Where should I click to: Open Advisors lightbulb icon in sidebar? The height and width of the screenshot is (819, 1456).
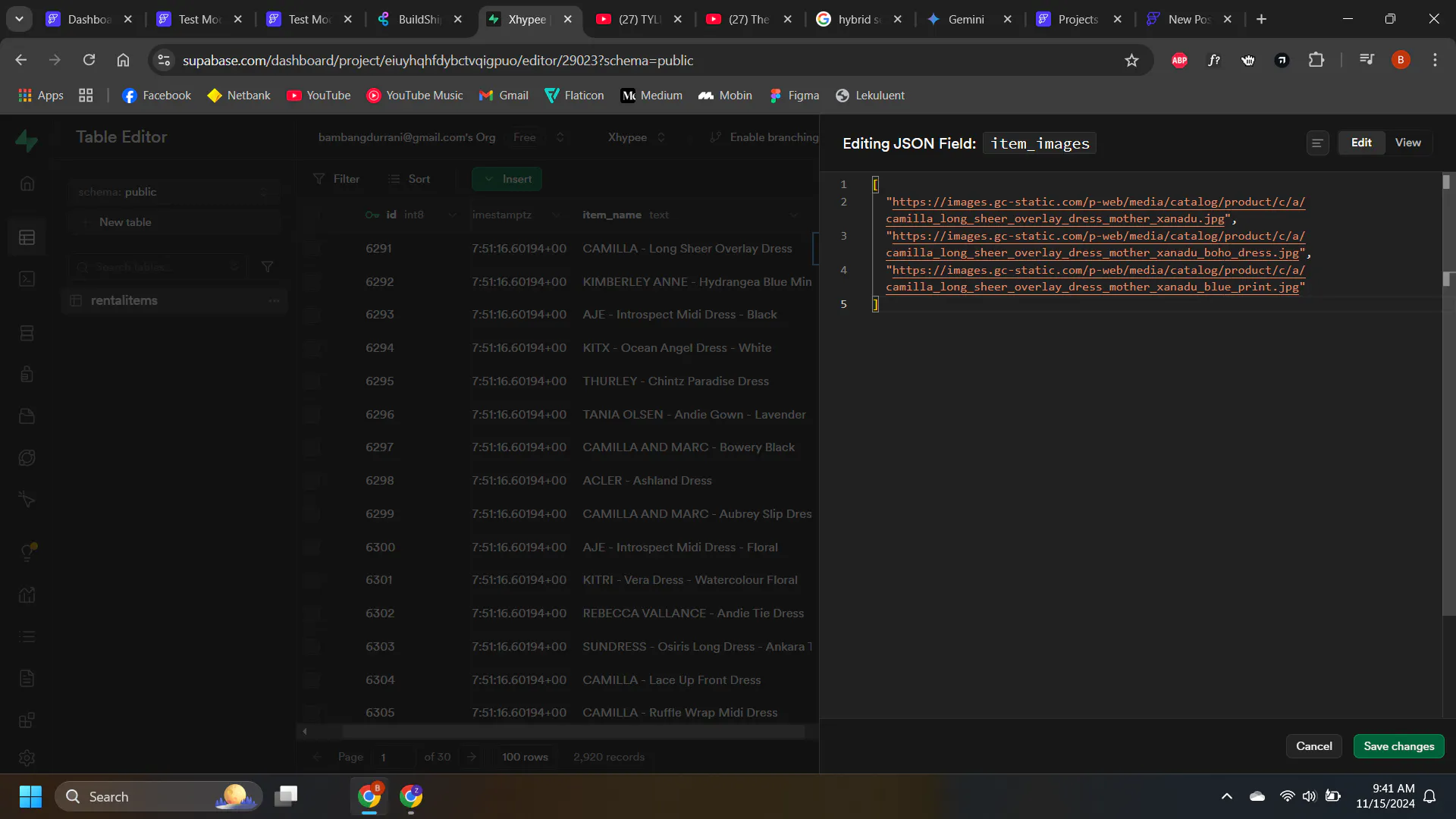(27, 553)
